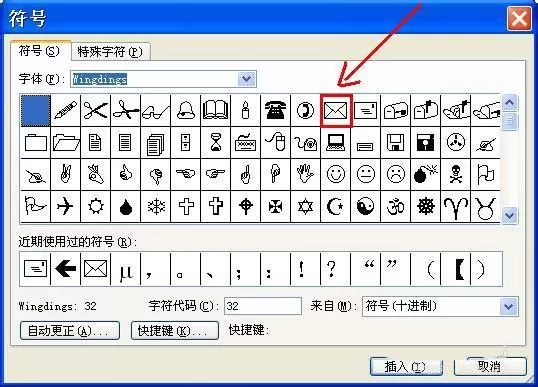538x387 pixels.
Task: Select the floppy disk symbol
Action: (396, 142)
